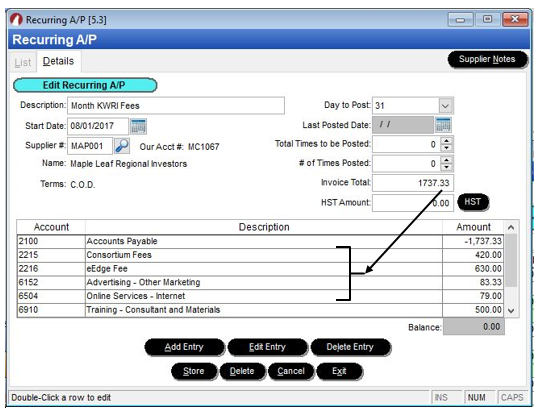Click the HST button
This screenshot has width=538, height=416.
pyautogui.click(x=473, y=202)
